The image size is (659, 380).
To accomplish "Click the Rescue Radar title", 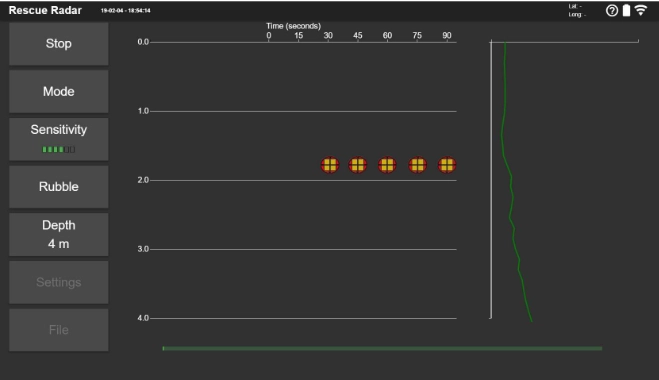I will (x=45, y=11).
